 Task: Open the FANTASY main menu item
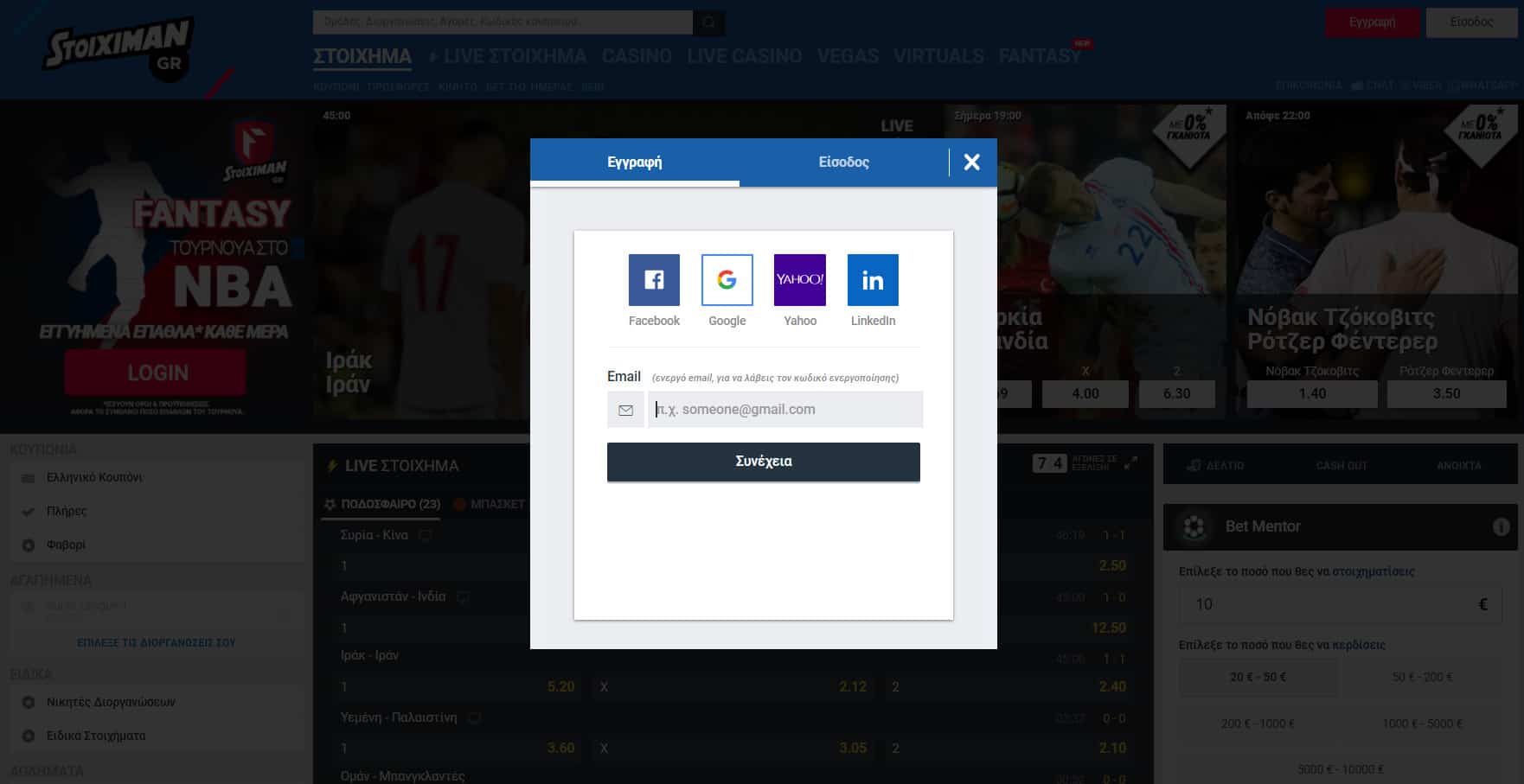[1040, 57]
